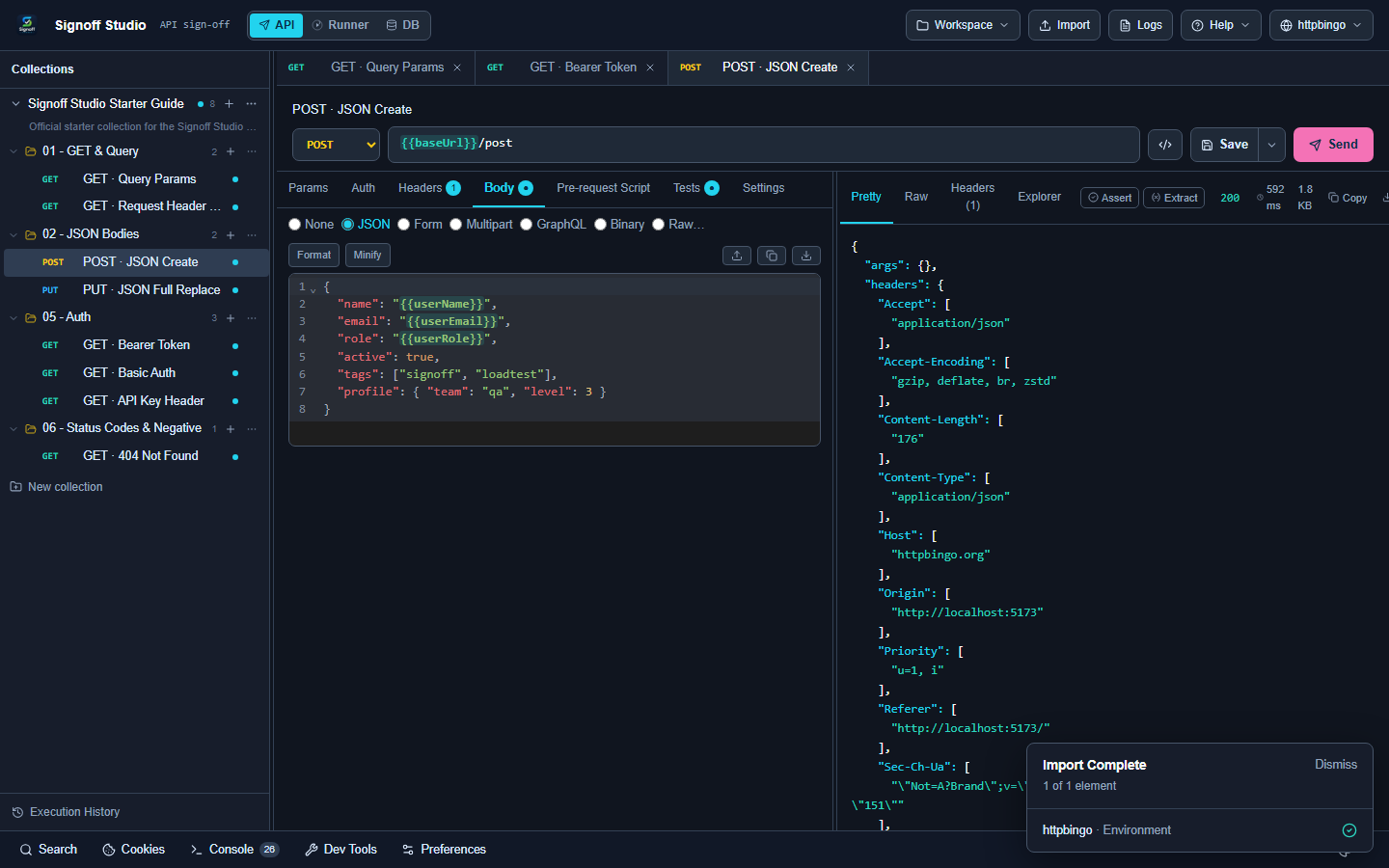1389x868 pixels.
Task: Click the Minify button for the body
Action: pos(368,256)
